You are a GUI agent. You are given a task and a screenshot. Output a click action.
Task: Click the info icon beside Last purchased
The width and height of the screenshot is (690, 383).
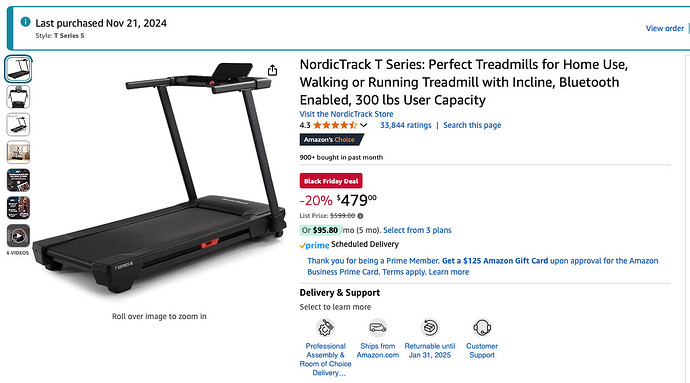coord(26,22)
